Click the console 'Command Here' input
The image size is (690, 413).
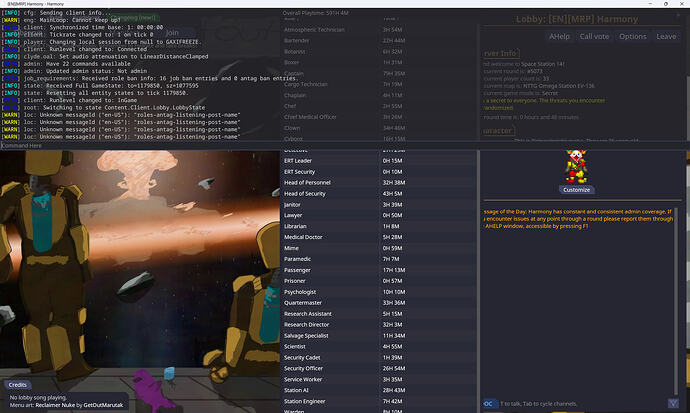tap(345, 145)
